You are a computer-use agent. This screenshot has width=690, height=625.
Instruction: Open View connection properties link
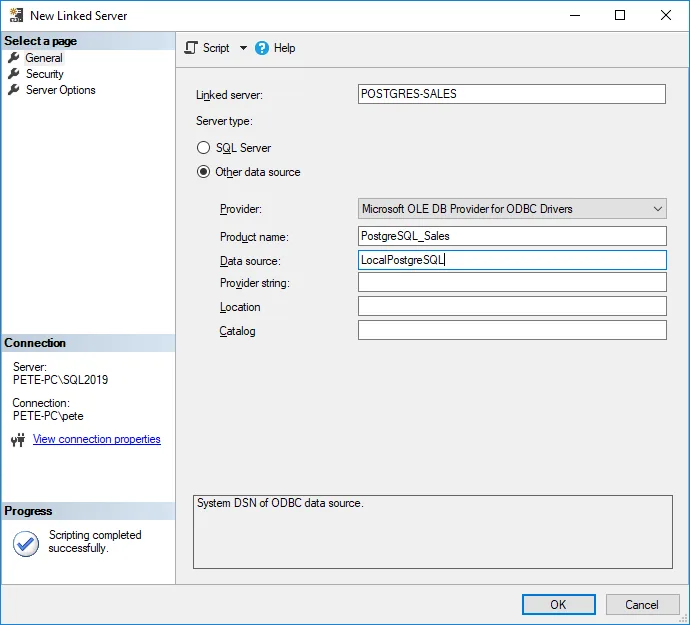[96, 439]
